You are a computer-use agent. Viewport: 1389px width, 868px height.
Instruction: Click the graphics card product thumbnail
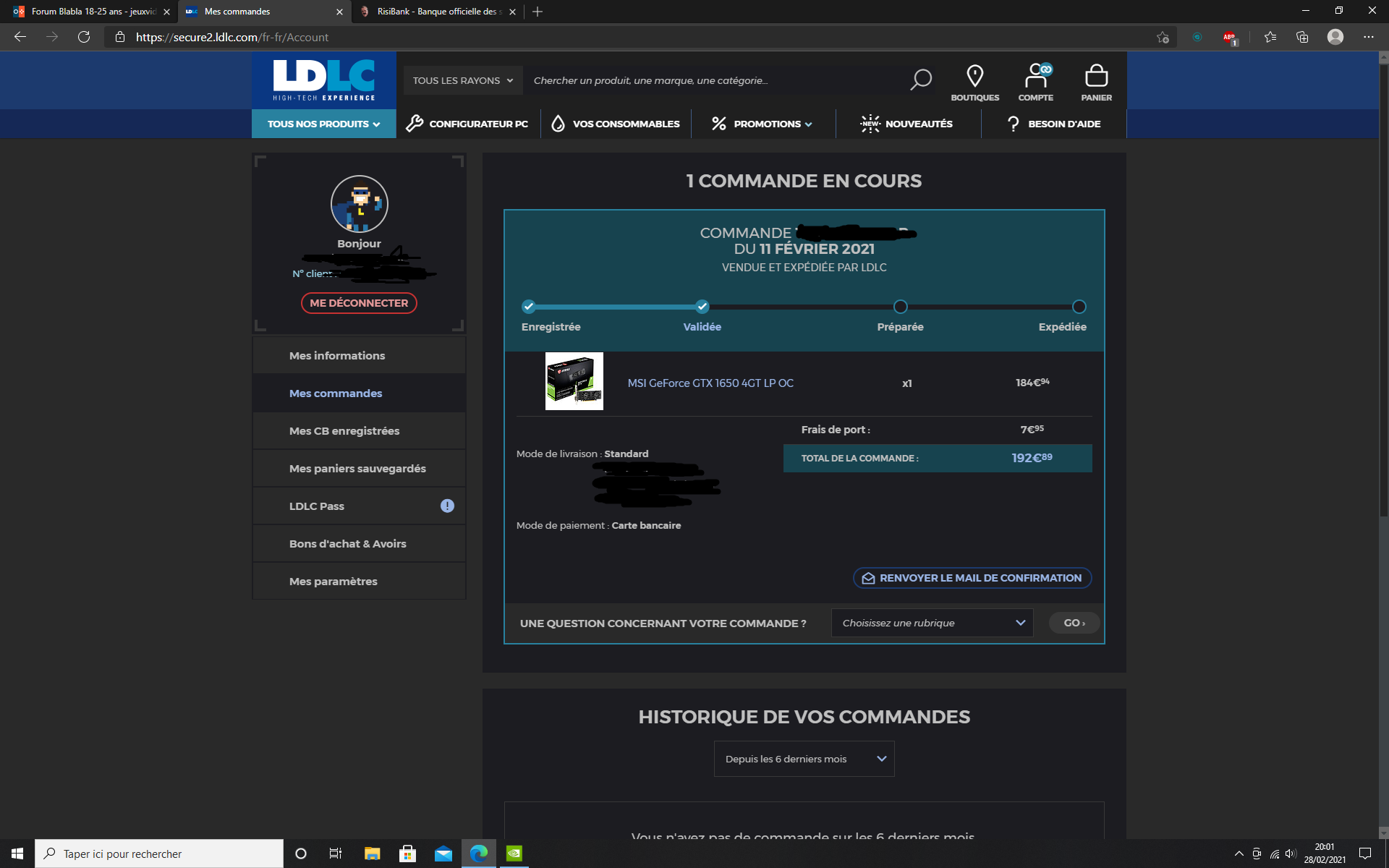point(574,381)
